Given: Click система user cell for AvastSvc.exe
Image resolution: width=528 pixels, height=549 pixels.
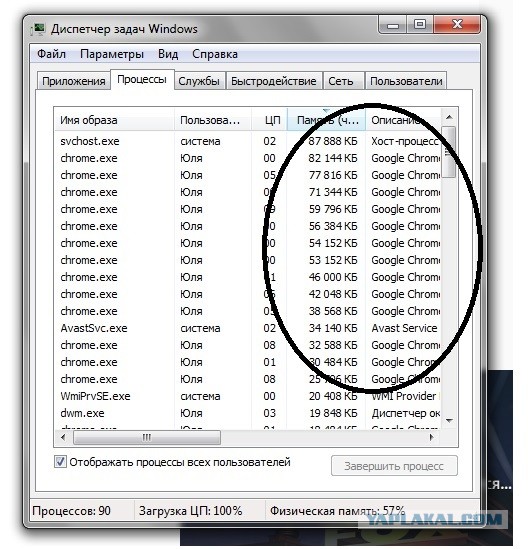Looking at the screenshot, I should [x=200, y=328].
